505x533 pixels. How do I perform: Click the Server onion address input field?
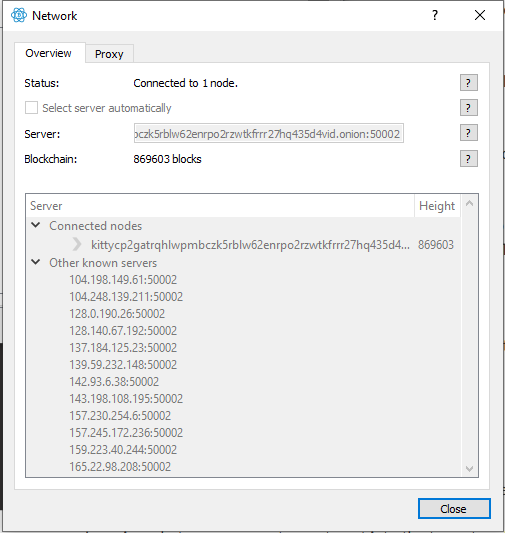[269, 134]
